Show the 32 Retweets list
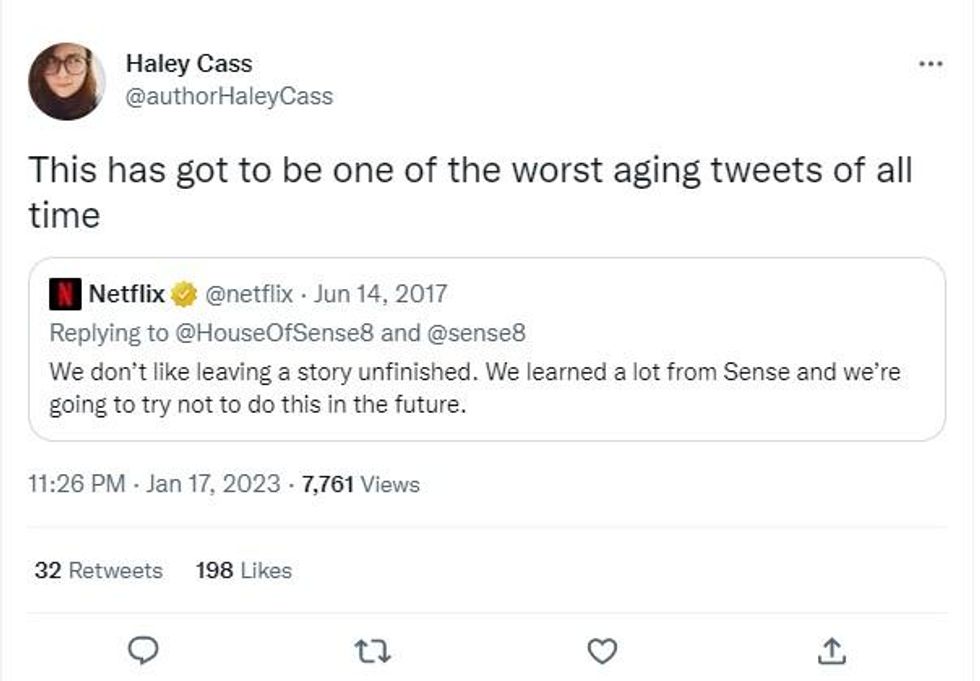This screenshot has width=980, height=681. [x=98, y=570]
